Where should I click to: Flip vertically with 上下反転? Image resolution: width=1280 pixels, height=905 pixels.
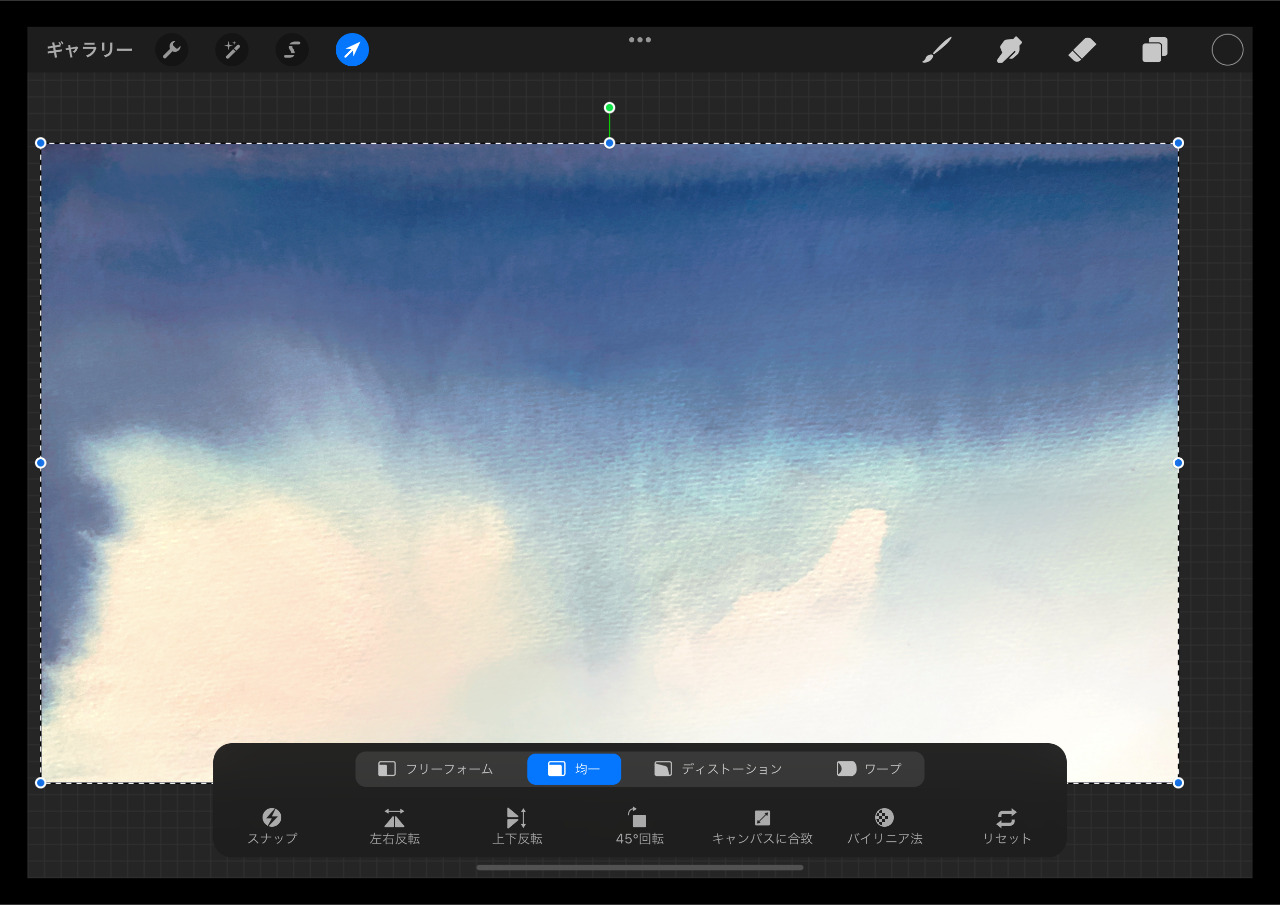coord(517,827)
